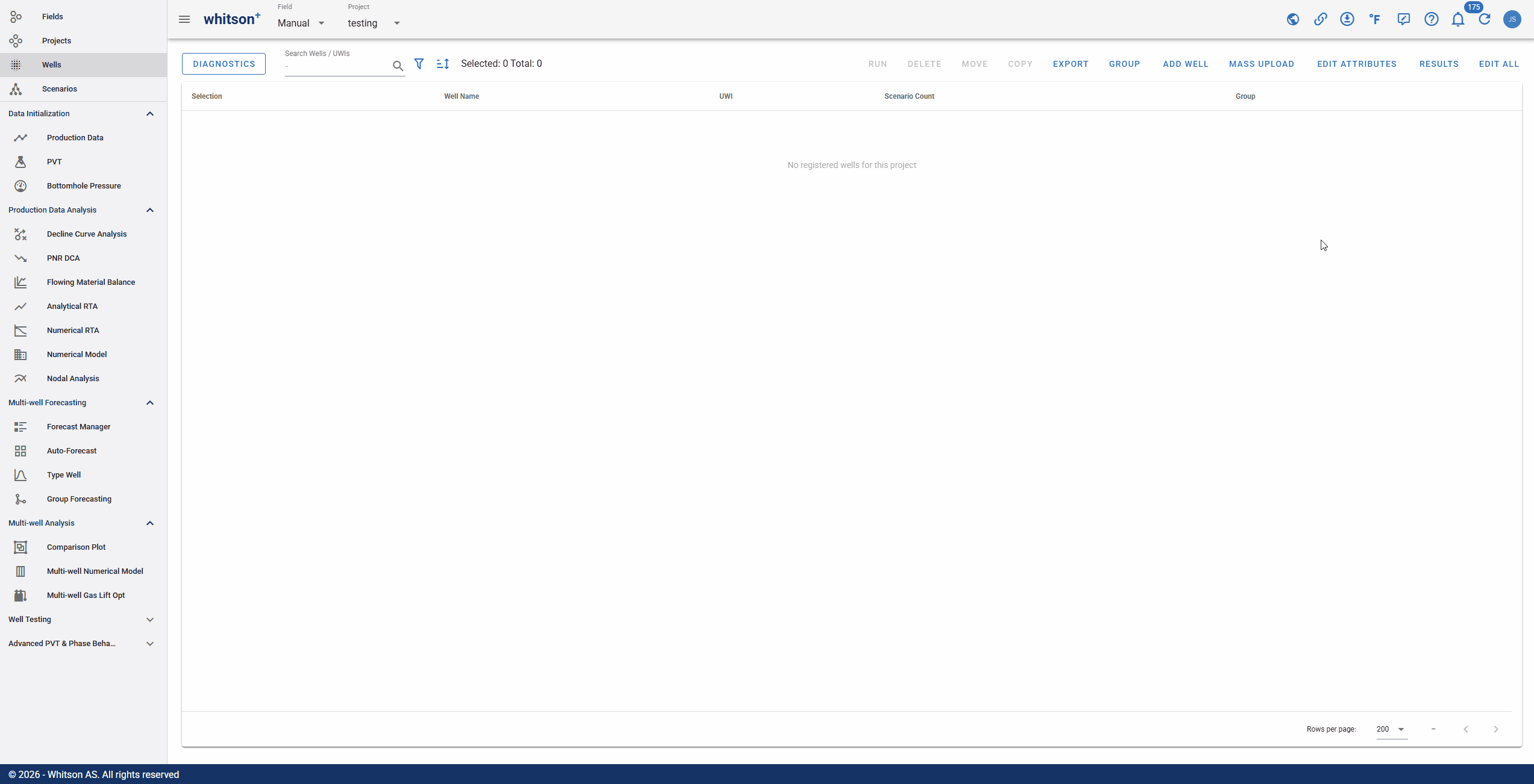Click the DIAGNOSTICS button

click(224, 64)
